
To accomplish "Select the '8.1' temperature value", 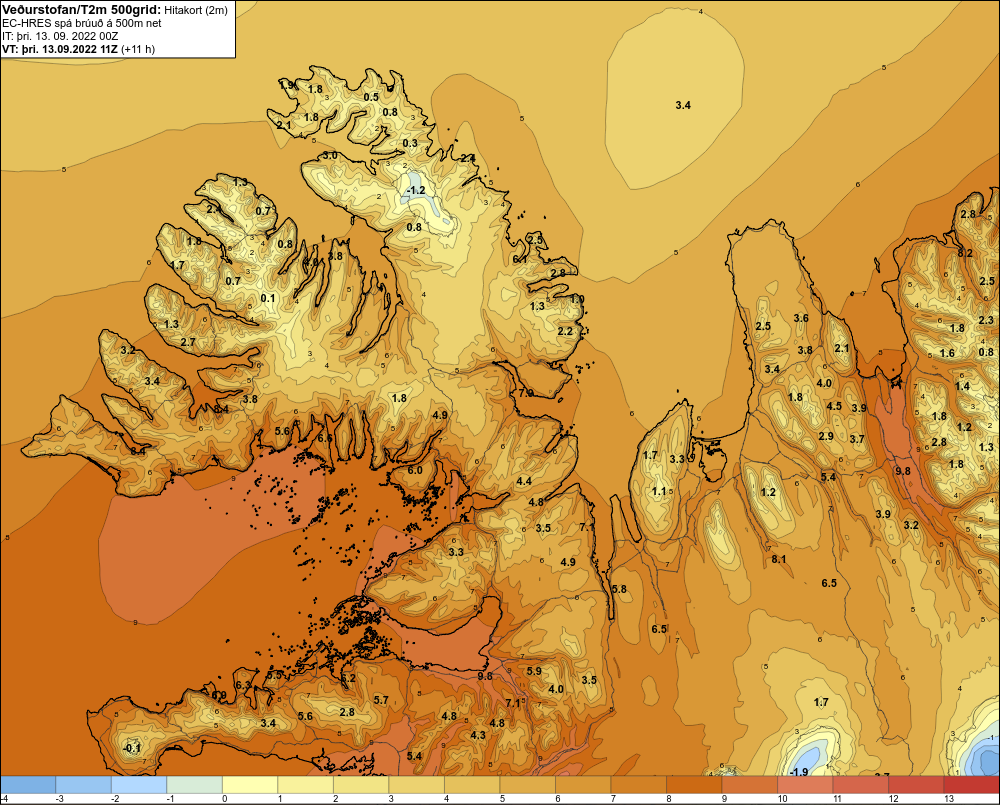I will click(x=779, y=559).
